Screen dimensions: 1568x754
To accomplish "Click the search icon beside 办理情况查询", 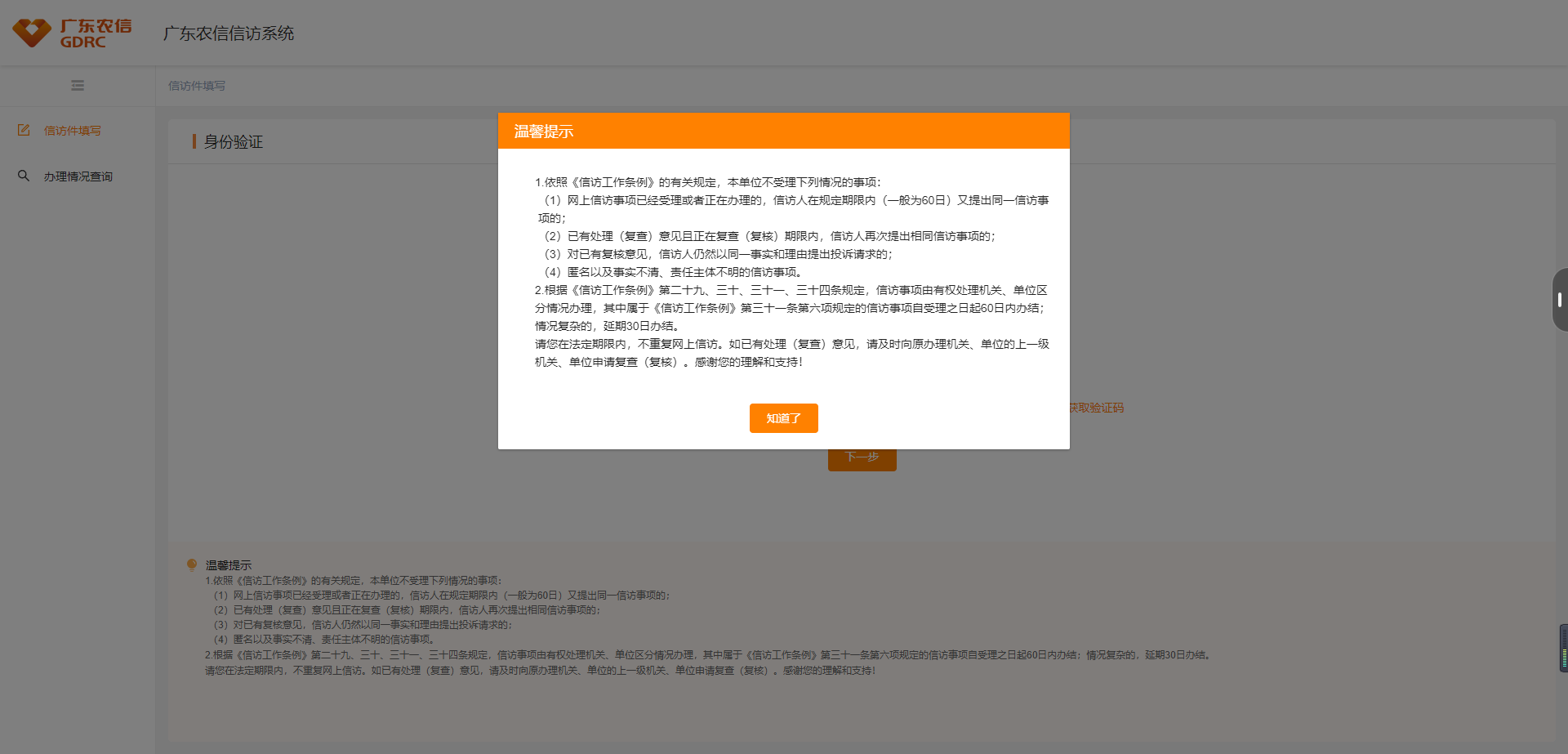I will pos(24,176).
